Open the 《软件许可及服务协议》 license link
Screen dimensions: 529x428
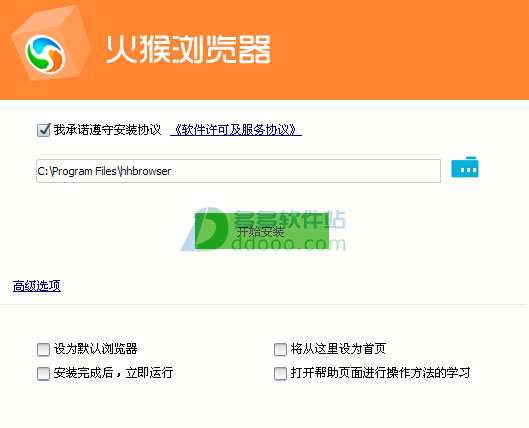tap(236, 130)
